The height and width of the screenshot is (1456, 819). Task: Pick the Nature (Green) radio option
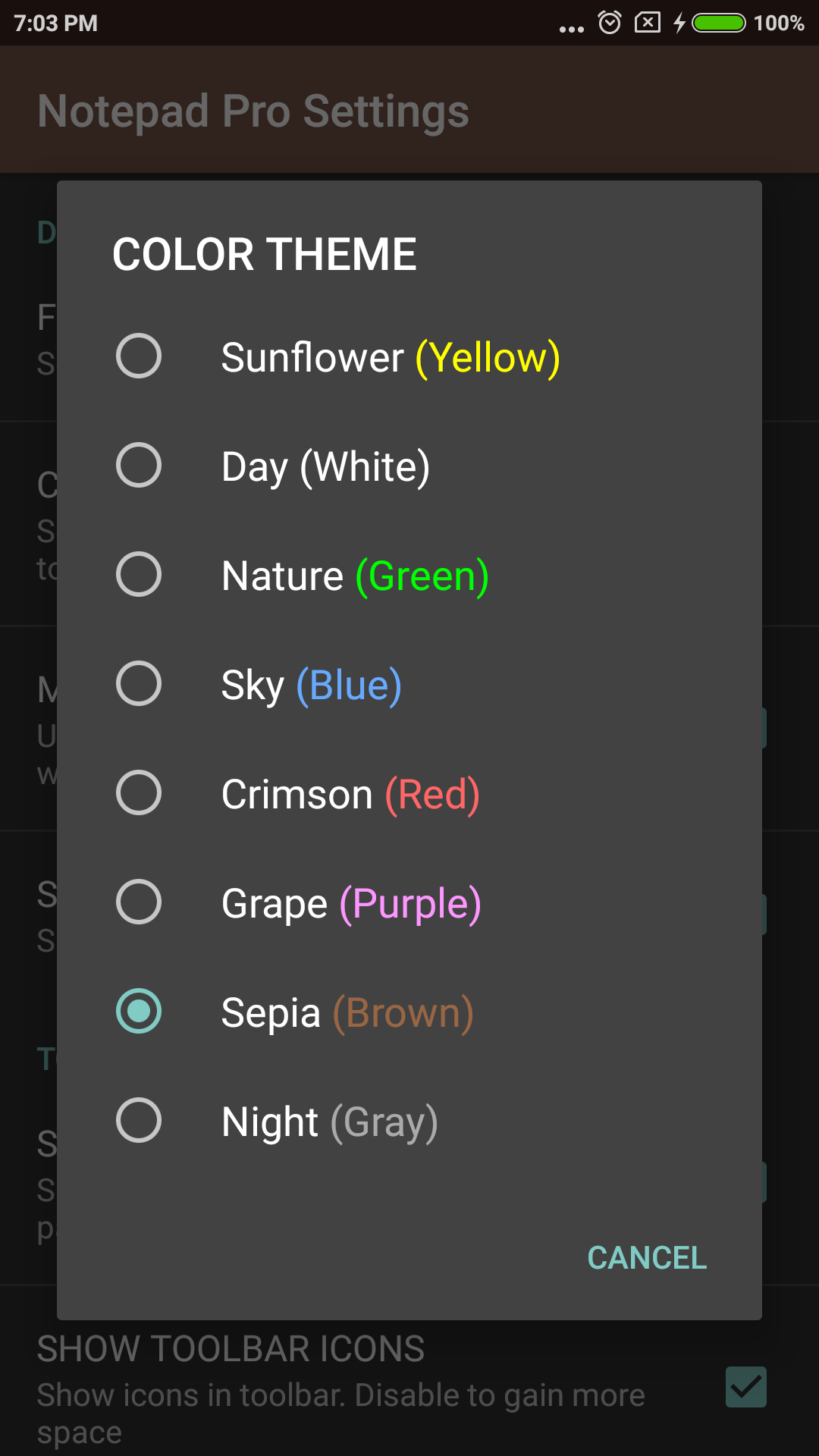pos(139,574)
